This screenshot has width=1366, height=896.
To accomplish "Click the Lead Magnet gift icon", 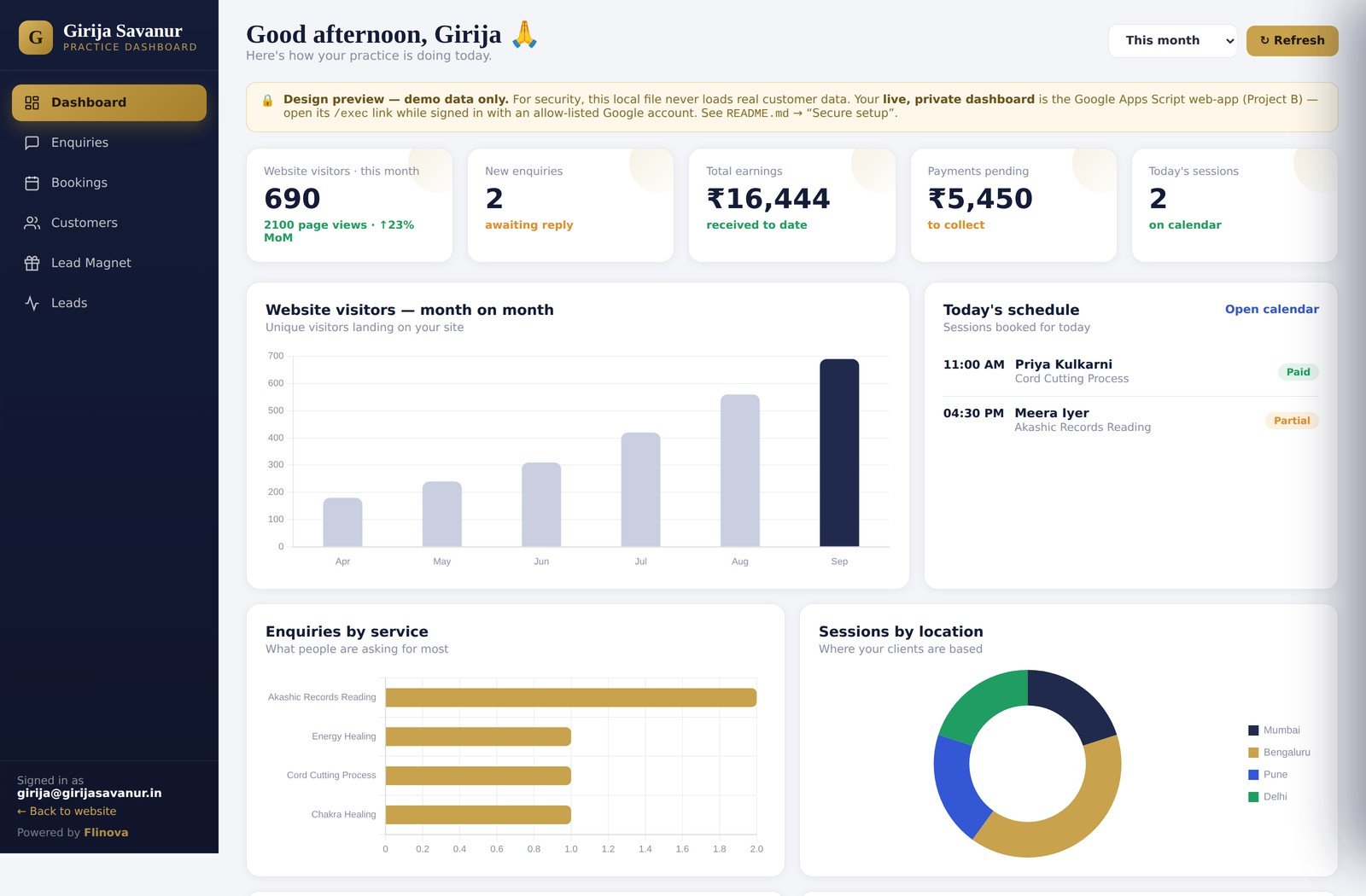I will (32, 263).
